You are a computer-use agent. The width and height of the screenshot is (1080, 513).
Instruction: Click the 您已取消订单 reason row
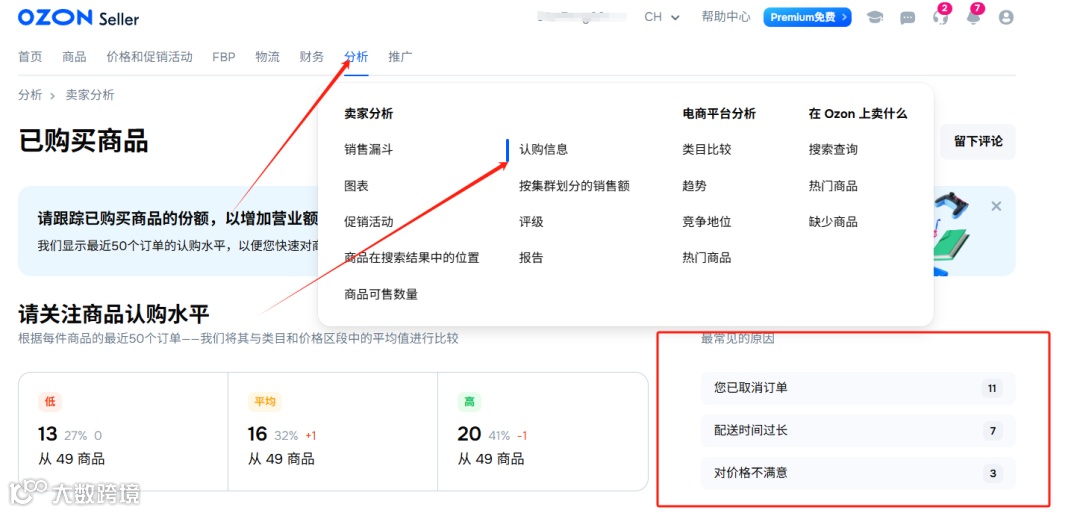tap(858, 388)
